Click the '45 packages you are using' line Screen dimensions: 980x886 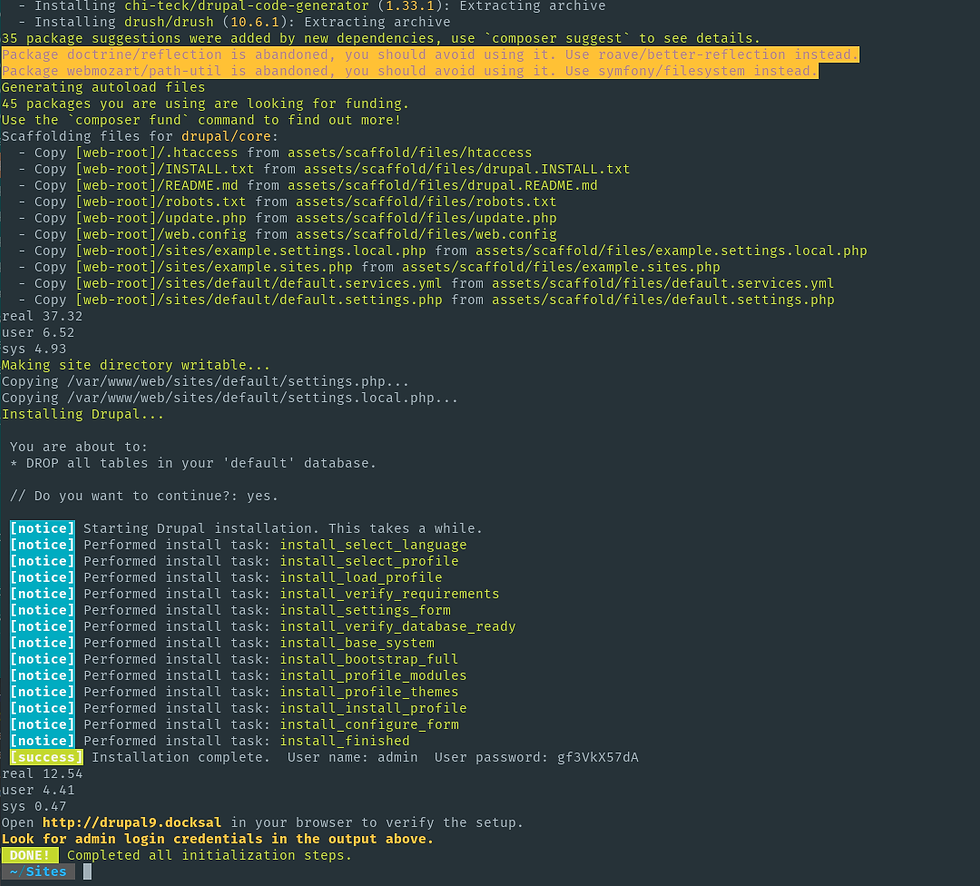pyautogui.click(x=206, y=104)
